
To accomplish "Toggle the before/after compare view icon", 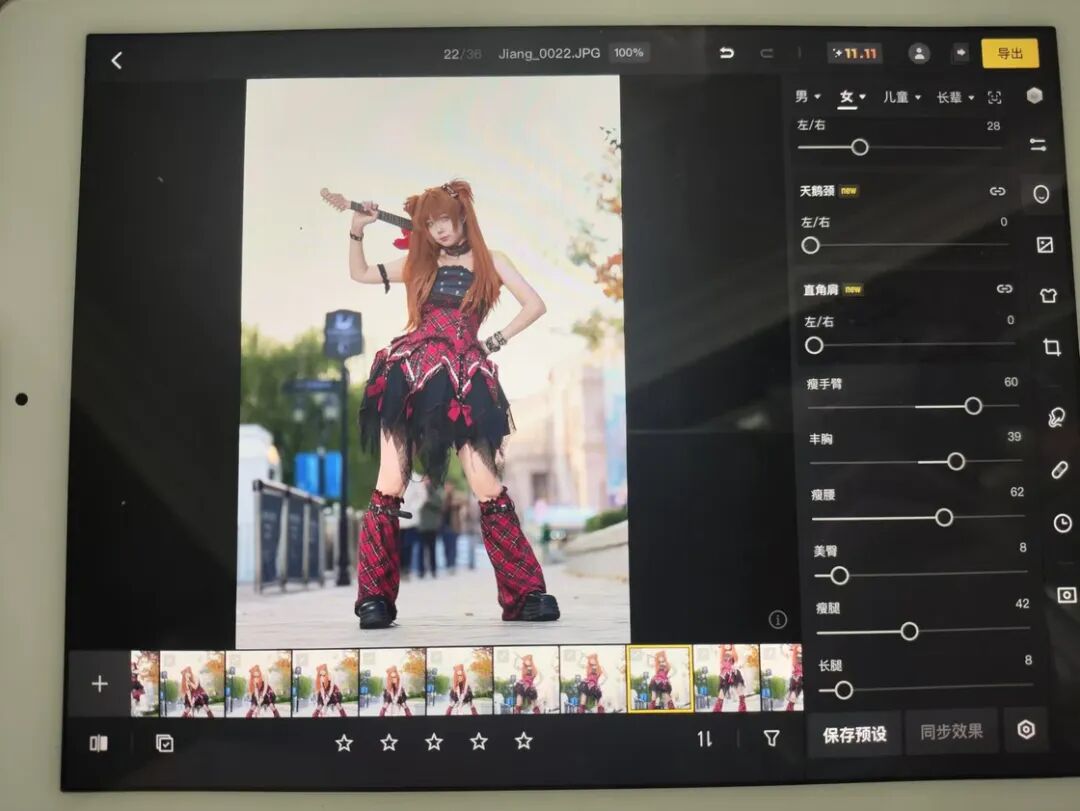I will point(98,743).
